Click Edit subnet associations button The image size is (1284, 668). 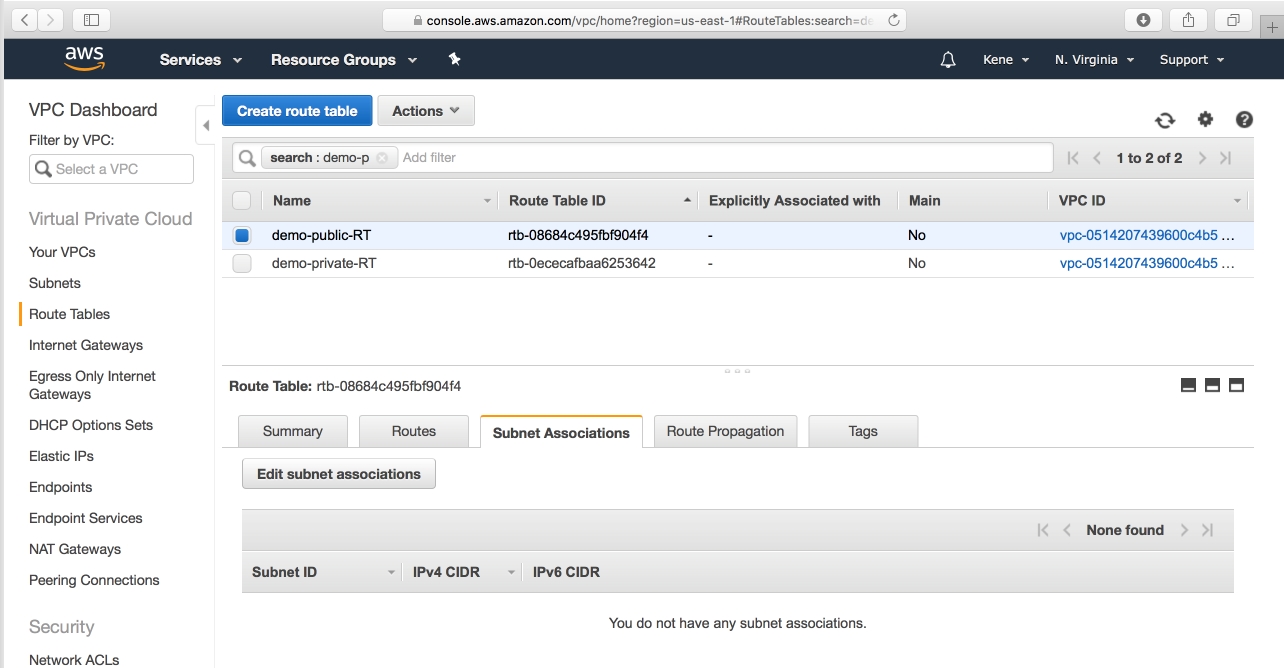338,474
